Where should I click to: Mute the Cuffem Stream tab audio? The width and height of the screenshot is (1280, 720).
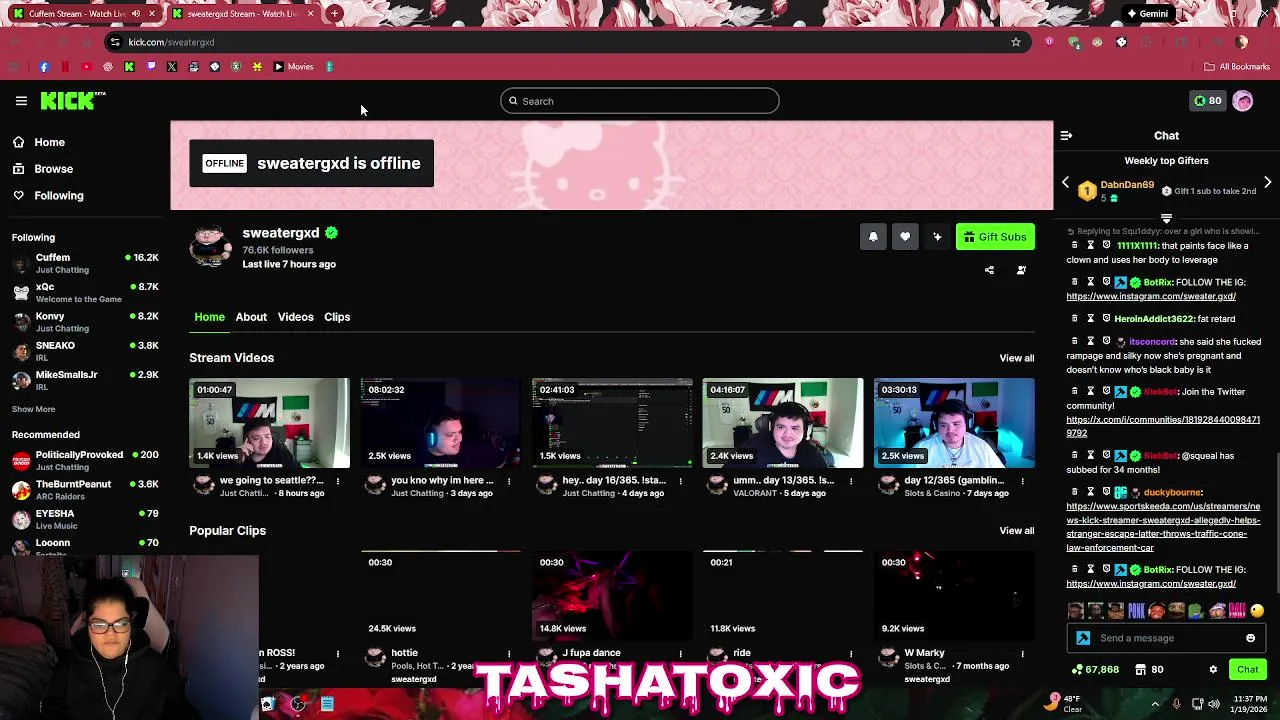point(135,14)
